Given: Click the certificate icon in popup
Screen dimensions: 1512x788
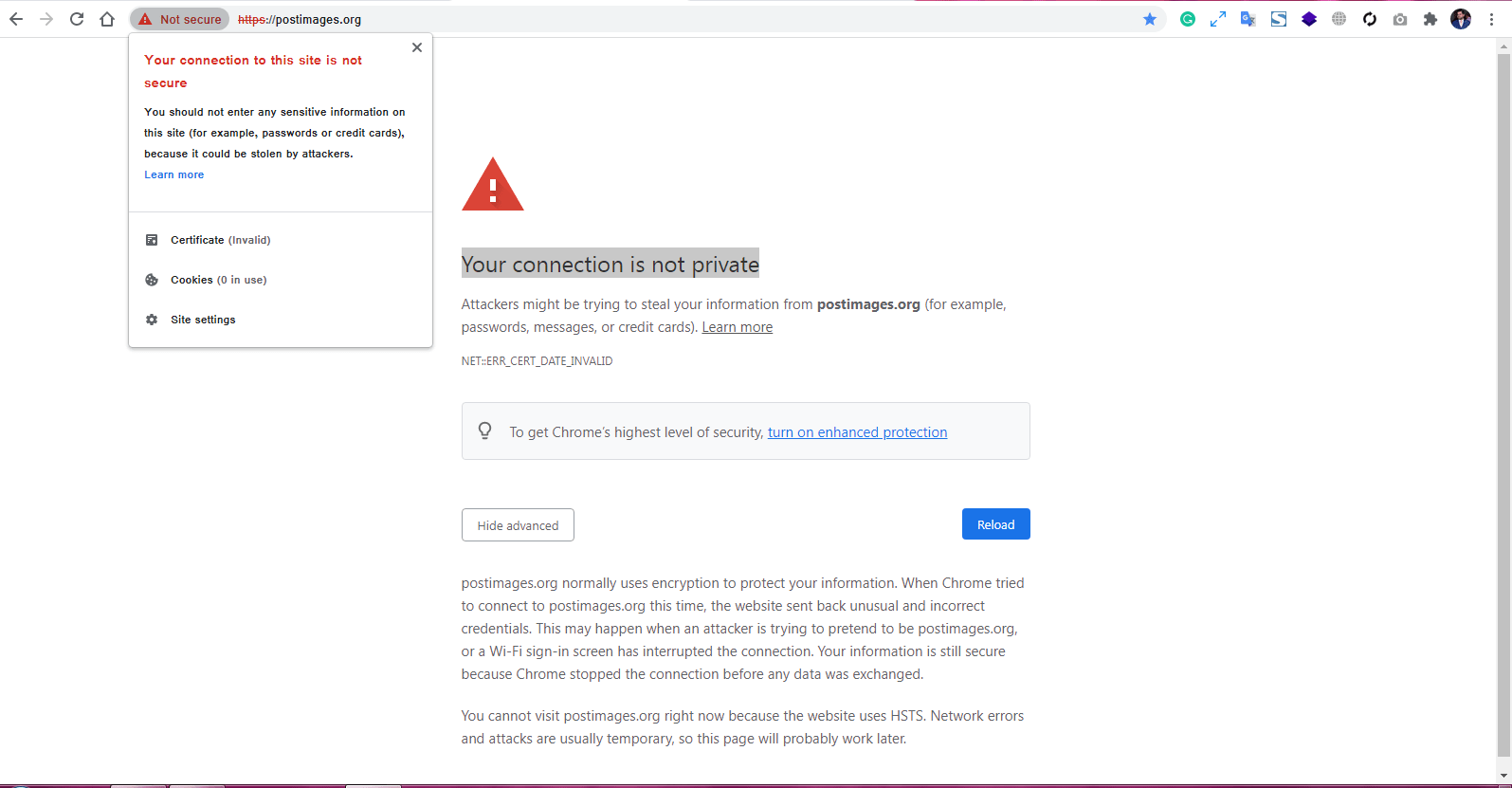Looking at the screenshot, I should pos(152,240).
